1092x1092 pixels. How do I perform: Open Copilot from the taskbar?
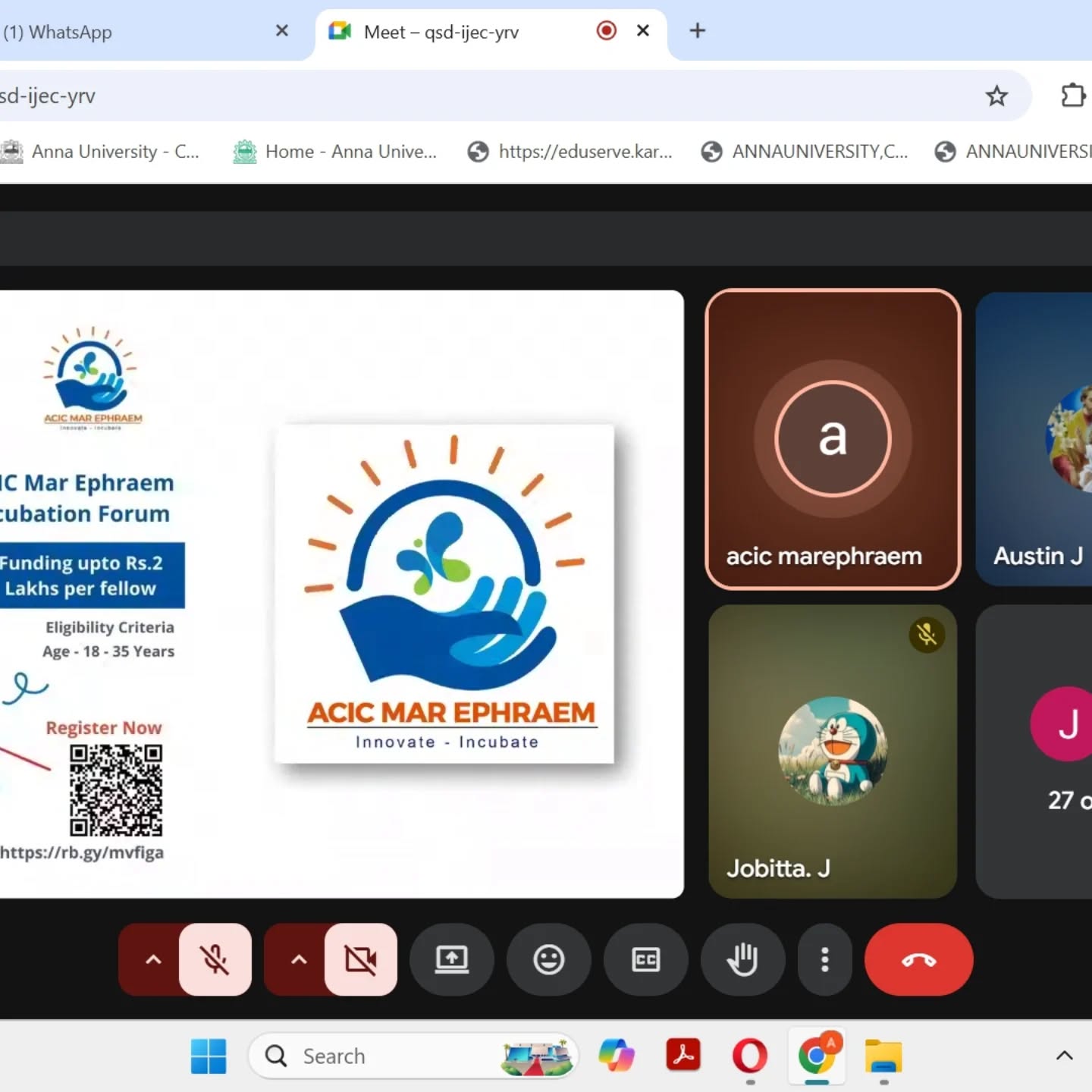point(617,1056)
